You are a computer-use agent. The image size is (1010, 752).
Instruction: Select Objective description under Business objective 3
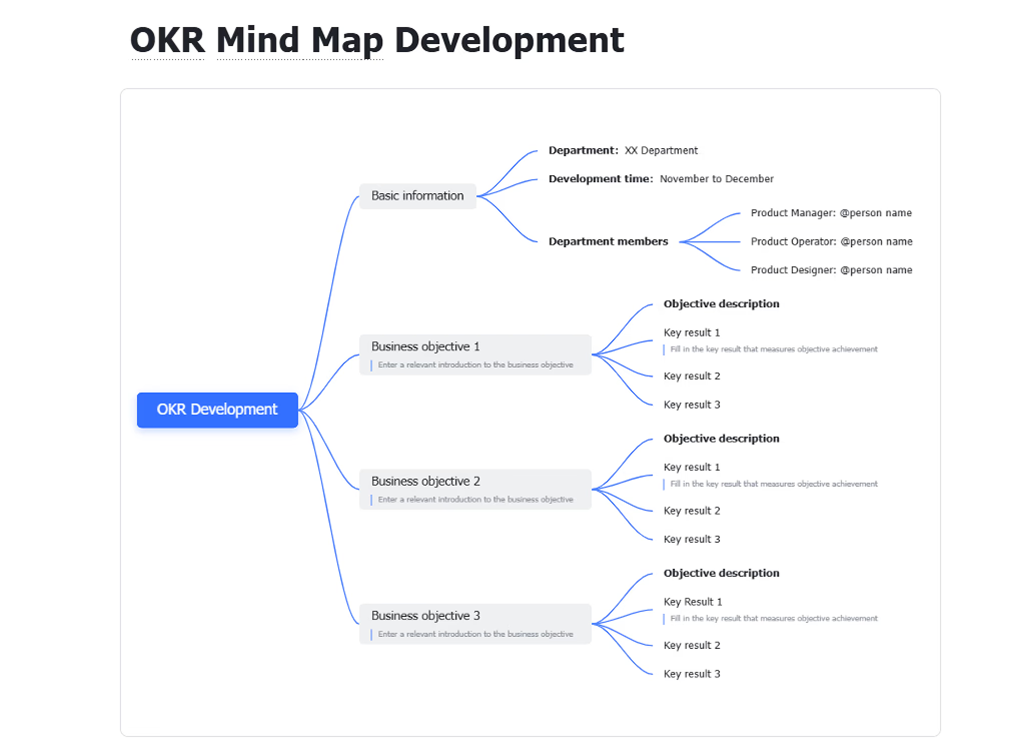coord(721,574)
